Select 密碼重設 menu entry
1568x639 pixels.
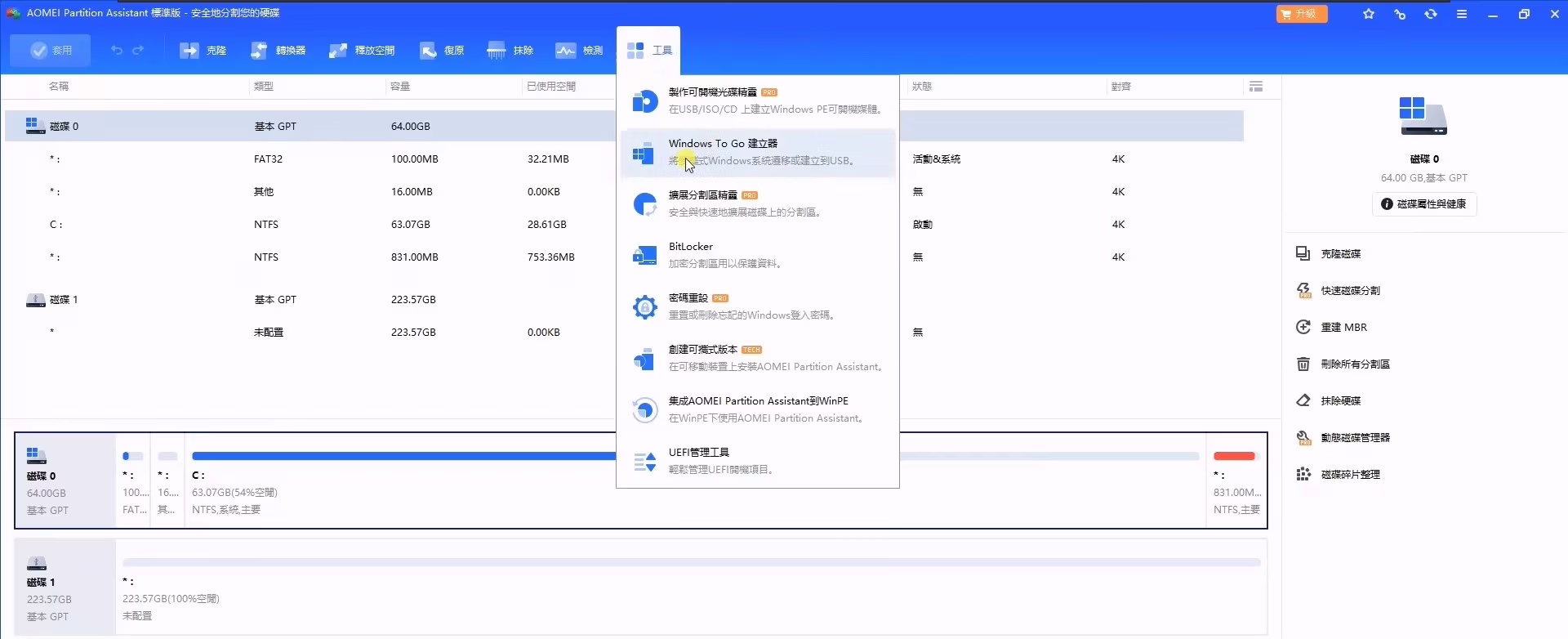758,306
